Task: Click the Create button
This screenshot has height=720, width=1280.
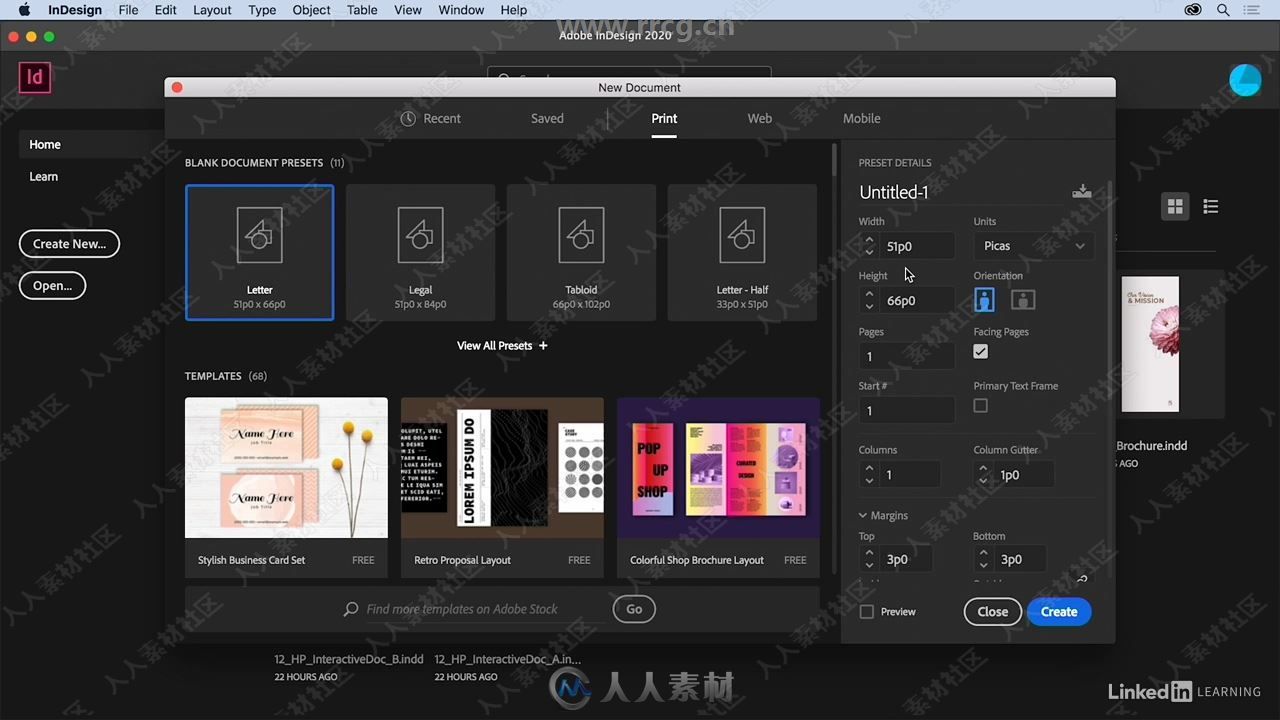Action: tap(1059, 612)
